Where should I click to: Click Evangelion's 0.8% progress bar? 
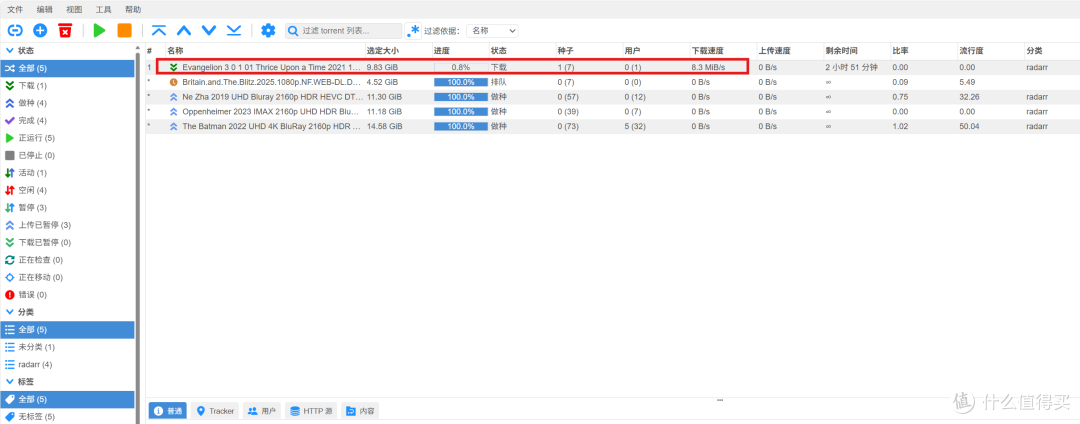pos(460,67)
